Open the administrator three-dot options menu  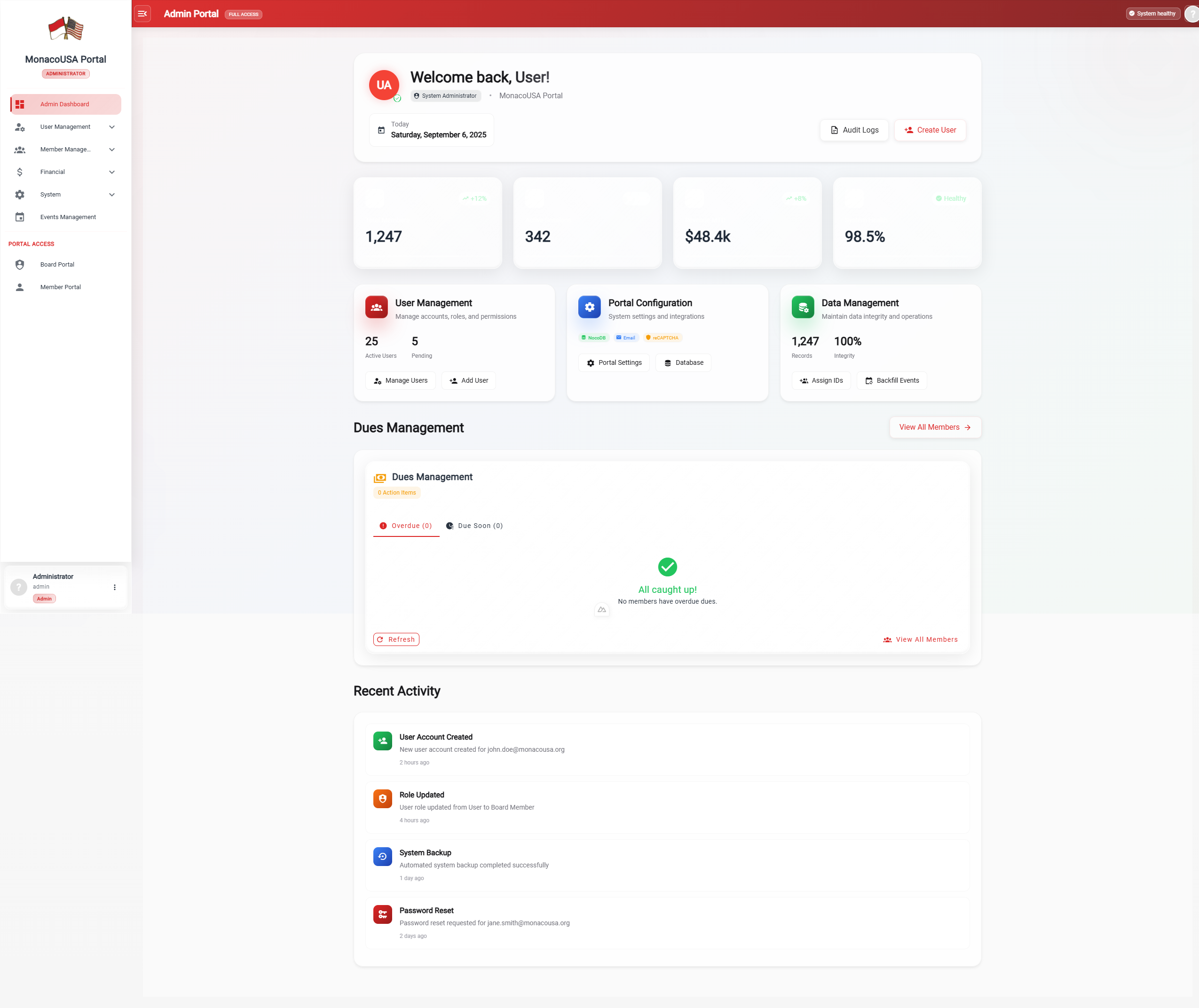click(114, 587)
